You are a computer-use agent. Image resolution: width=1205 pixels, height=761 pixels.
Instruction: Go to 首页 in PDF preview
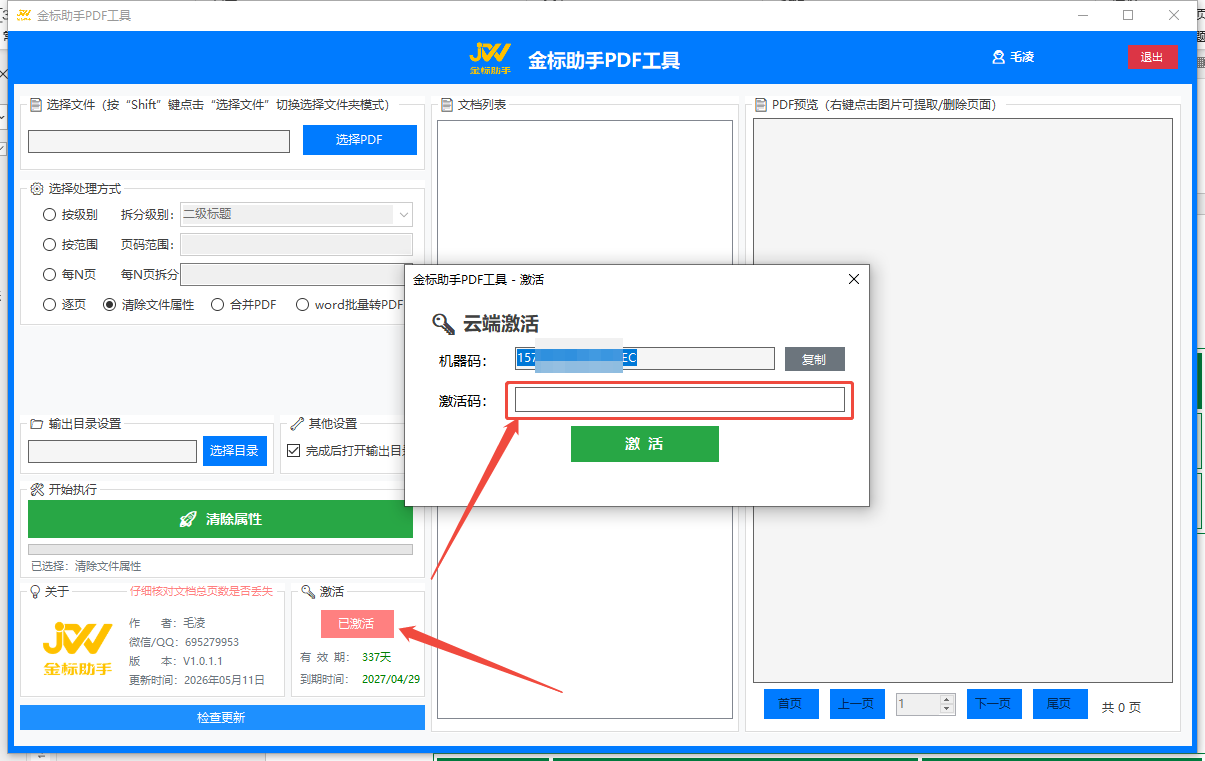(x=791, y=704)
